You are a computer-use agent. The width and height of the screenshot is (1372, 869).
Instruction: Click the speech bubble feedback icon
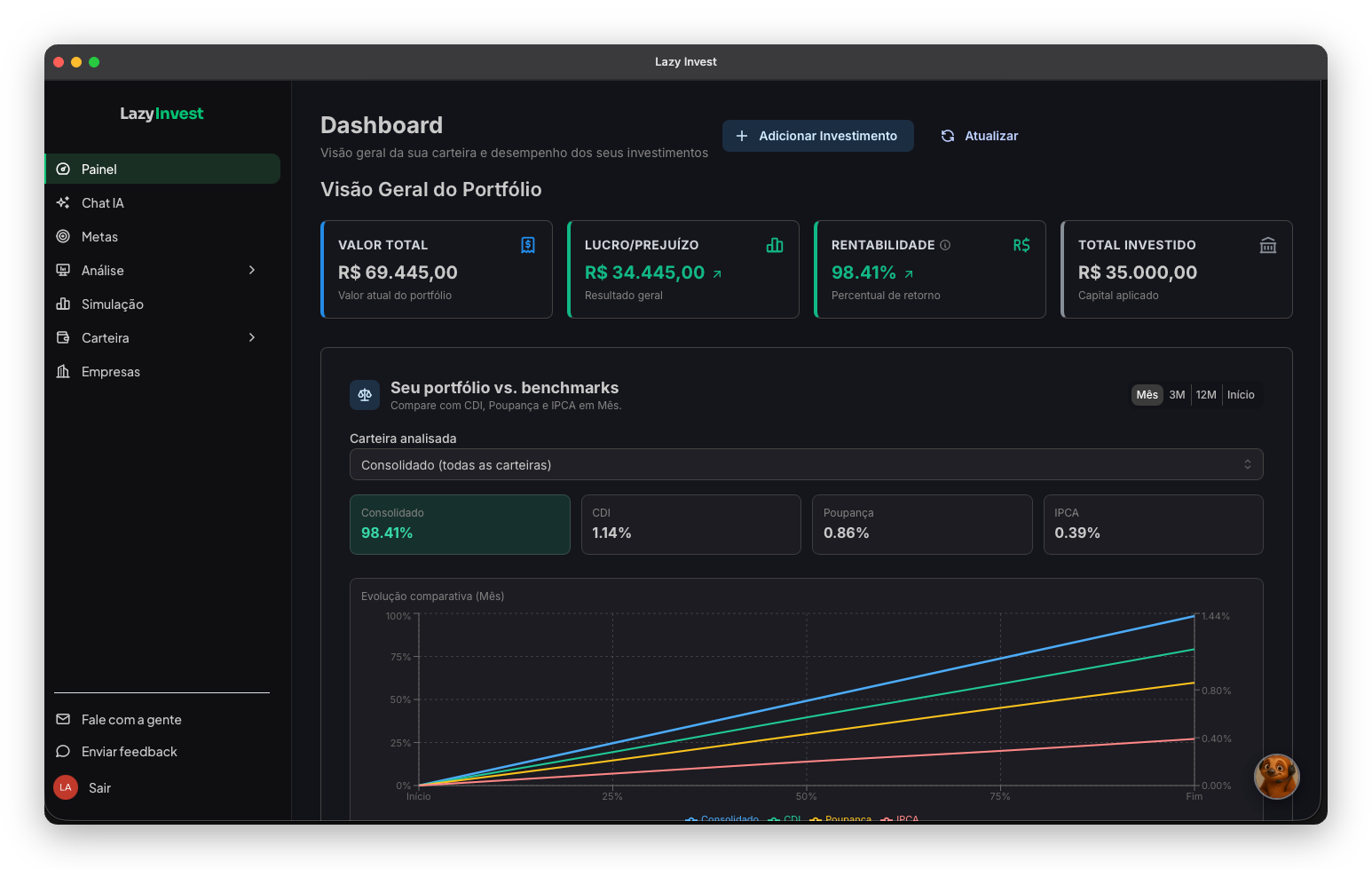pyautogui.click(x=63, y=751)
